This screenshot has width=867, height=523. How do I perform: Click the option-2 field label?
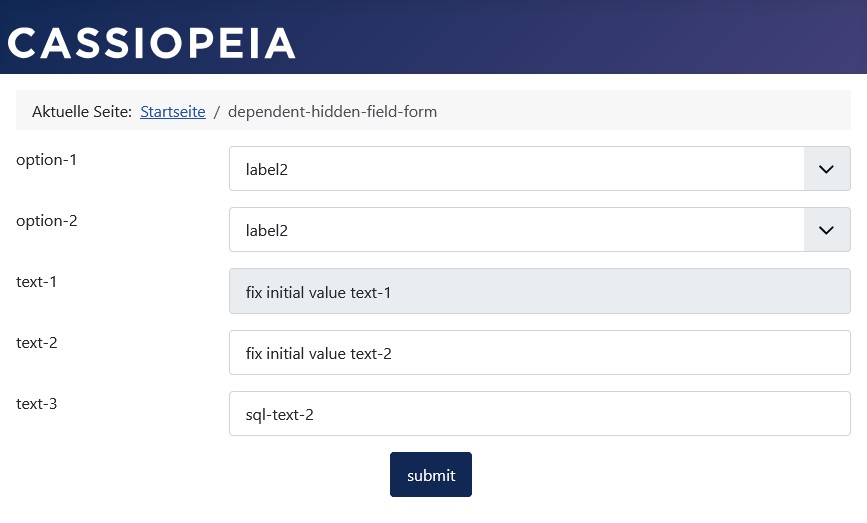point(46,221)
